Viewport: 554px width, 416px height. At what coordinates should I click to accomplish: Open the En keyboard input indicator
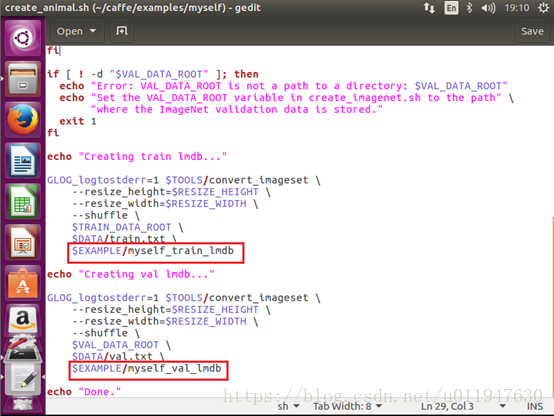(x=451, y=8)
